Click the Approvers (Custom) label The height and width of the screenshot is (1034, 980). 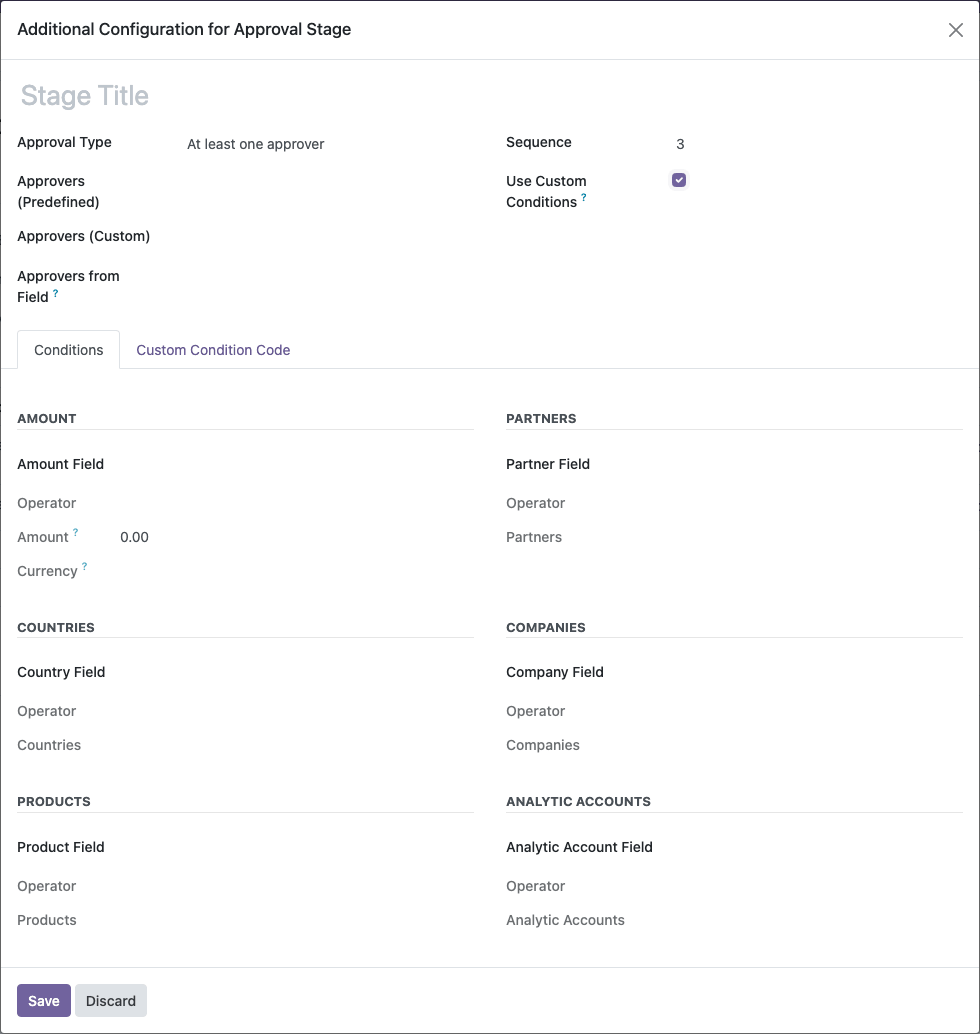coord(84,236)
